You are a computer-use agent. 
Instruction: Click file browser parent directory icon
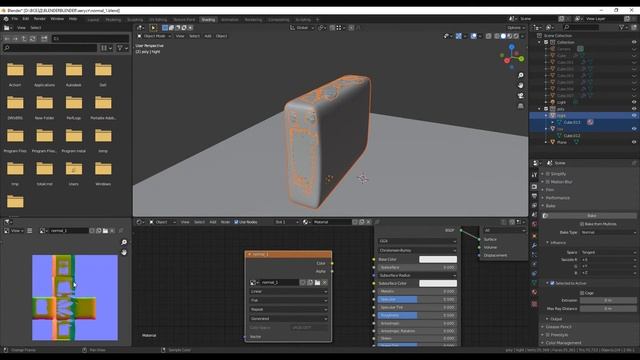pos(24,38)
